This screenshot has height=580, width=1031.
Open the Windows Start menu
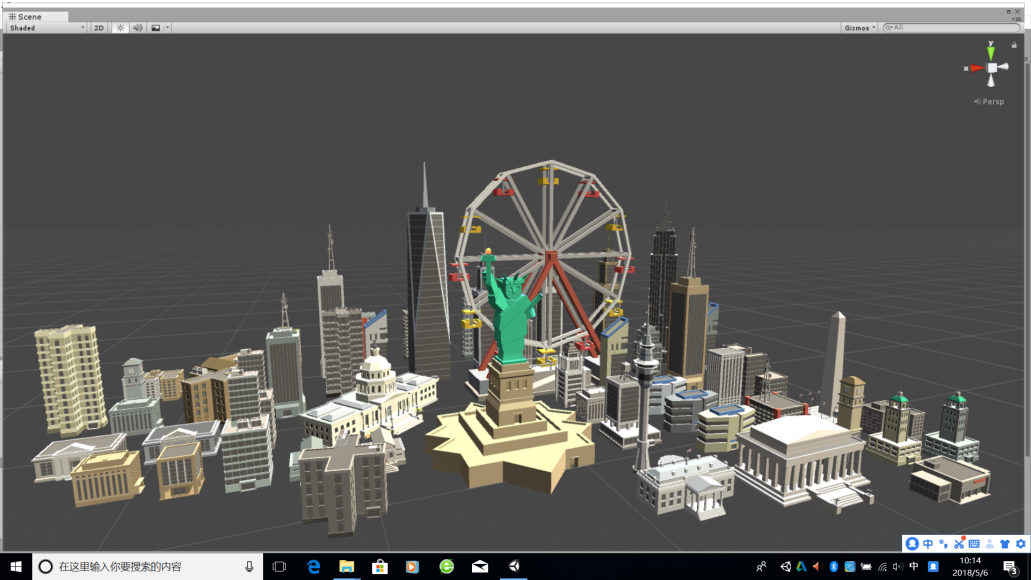(16, 566)
